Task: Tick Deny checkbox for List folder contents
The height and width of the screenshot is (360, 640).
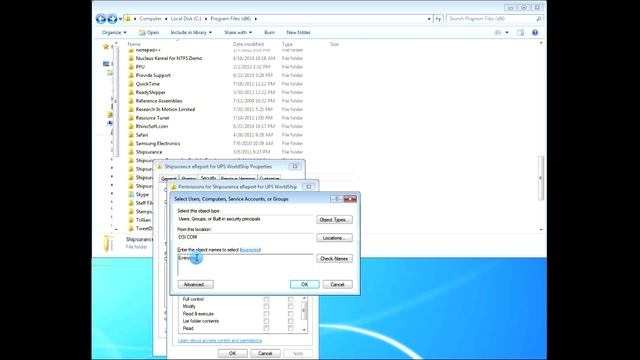Action: coord(291,321)
